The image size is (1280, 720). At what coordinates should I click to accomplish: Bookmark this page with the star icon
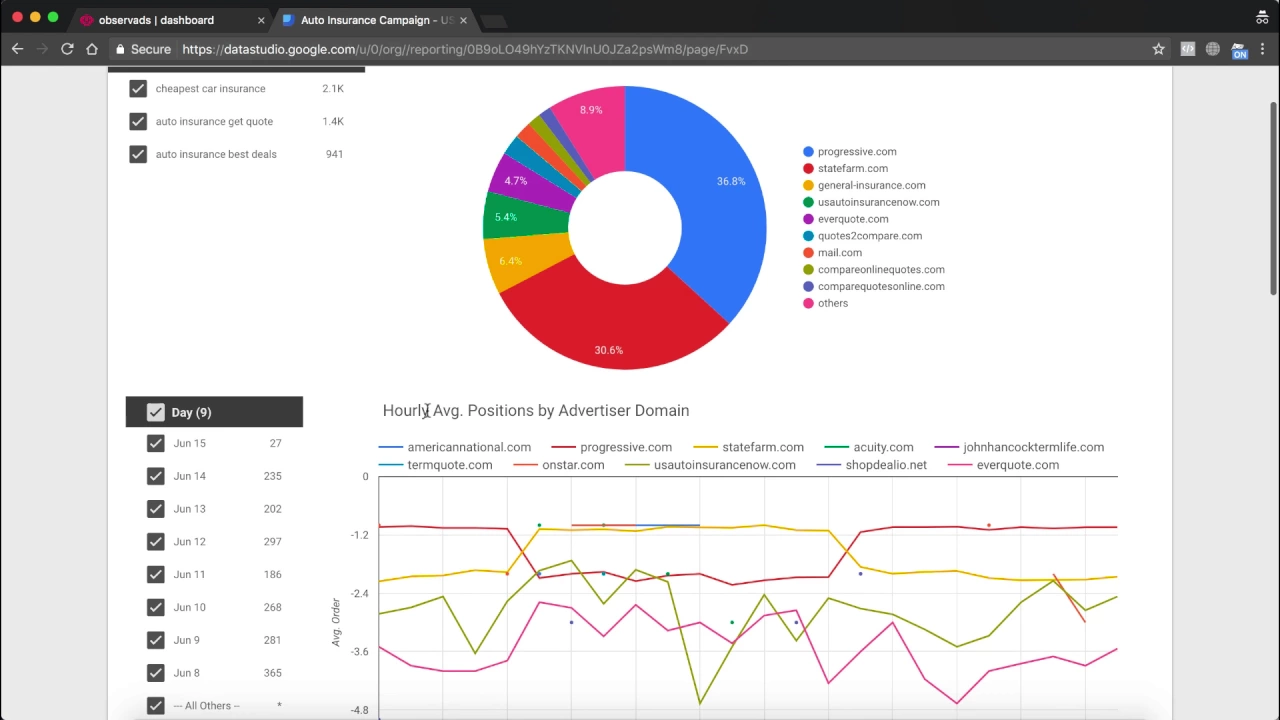[1158, 49]
